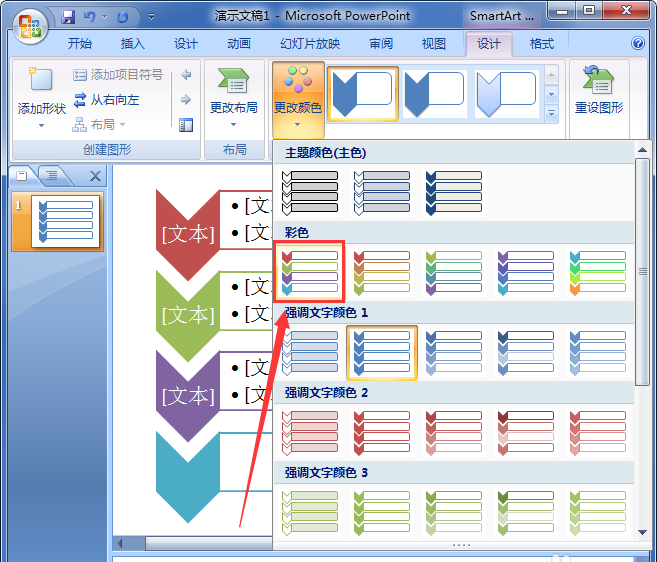The image size is (657, 562).
Task: Select slide 1 thumbnail in the panel
Action: coord(67,220)
